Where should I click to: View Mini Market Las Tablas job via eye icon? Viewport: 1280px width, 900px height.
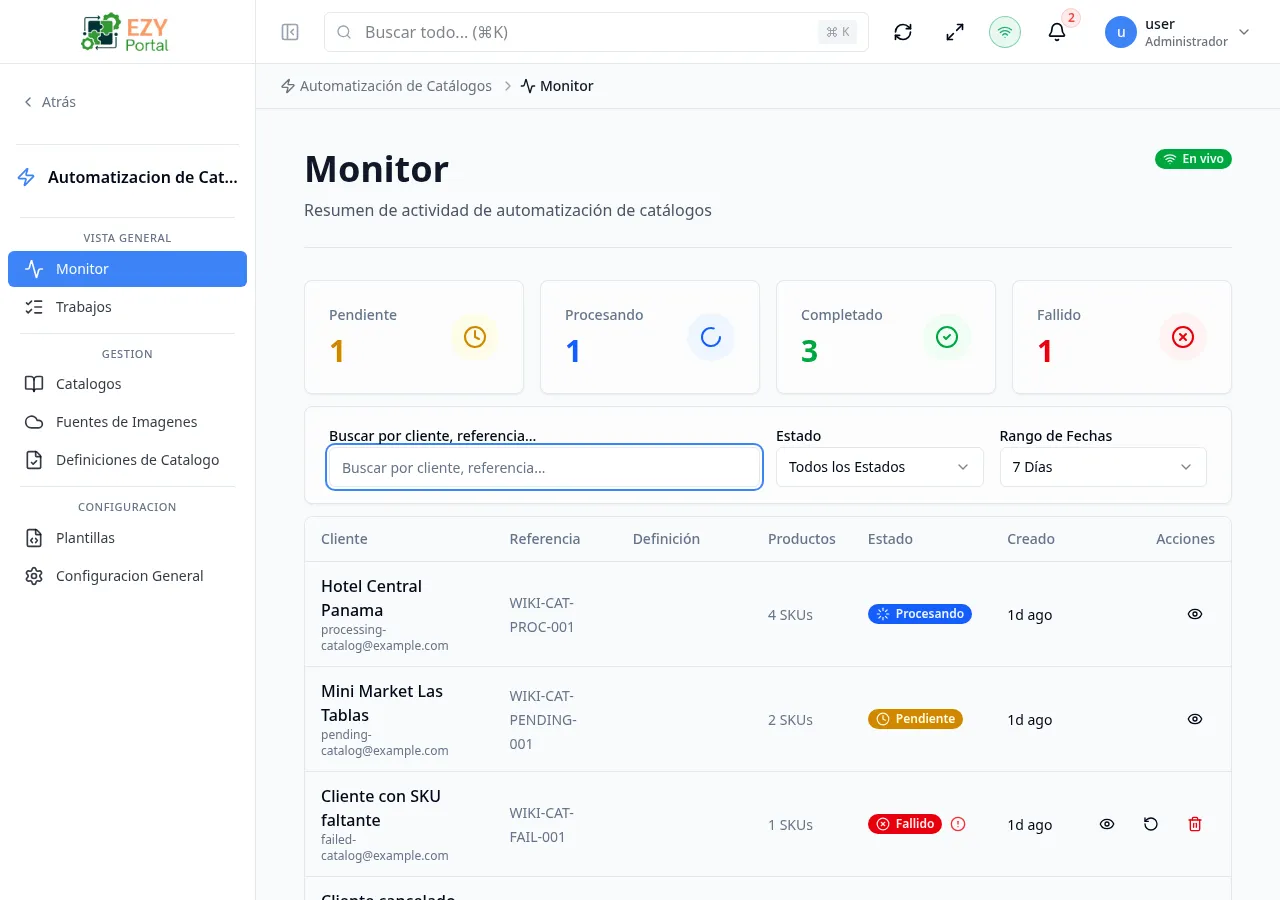coord(1195,719)
